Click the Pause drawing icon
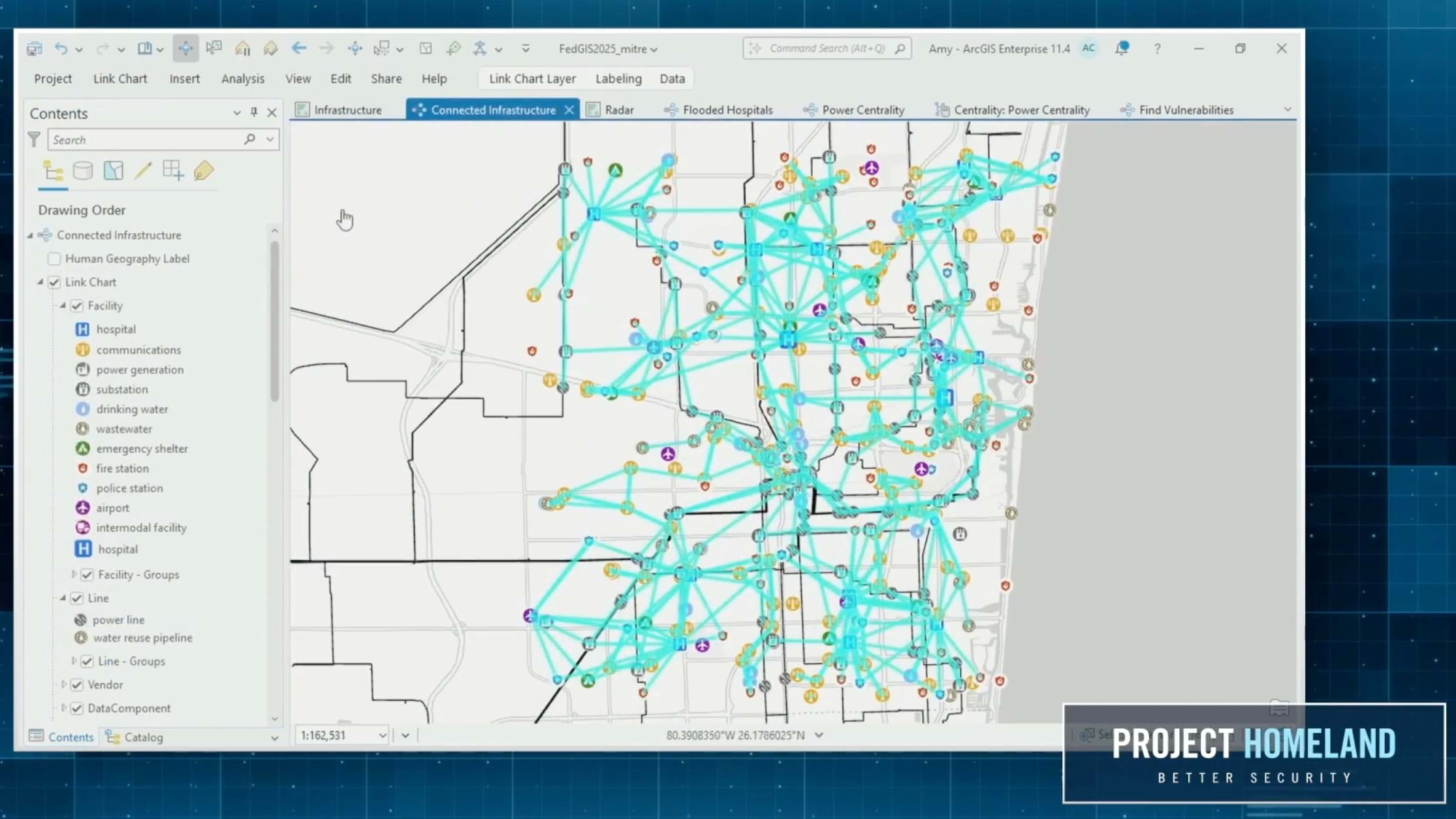Image resolution: width=1456 pixels, height=819 pixels. (x=242, y=48)
